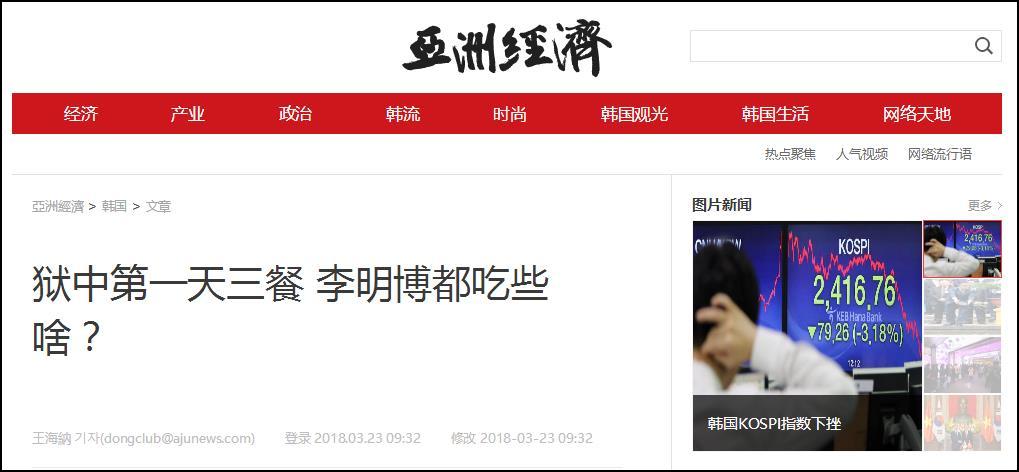The height and width of the screenshot is (472, 1019).
Task: Go to 韩国生活 section
Action: tap(775, 114)
